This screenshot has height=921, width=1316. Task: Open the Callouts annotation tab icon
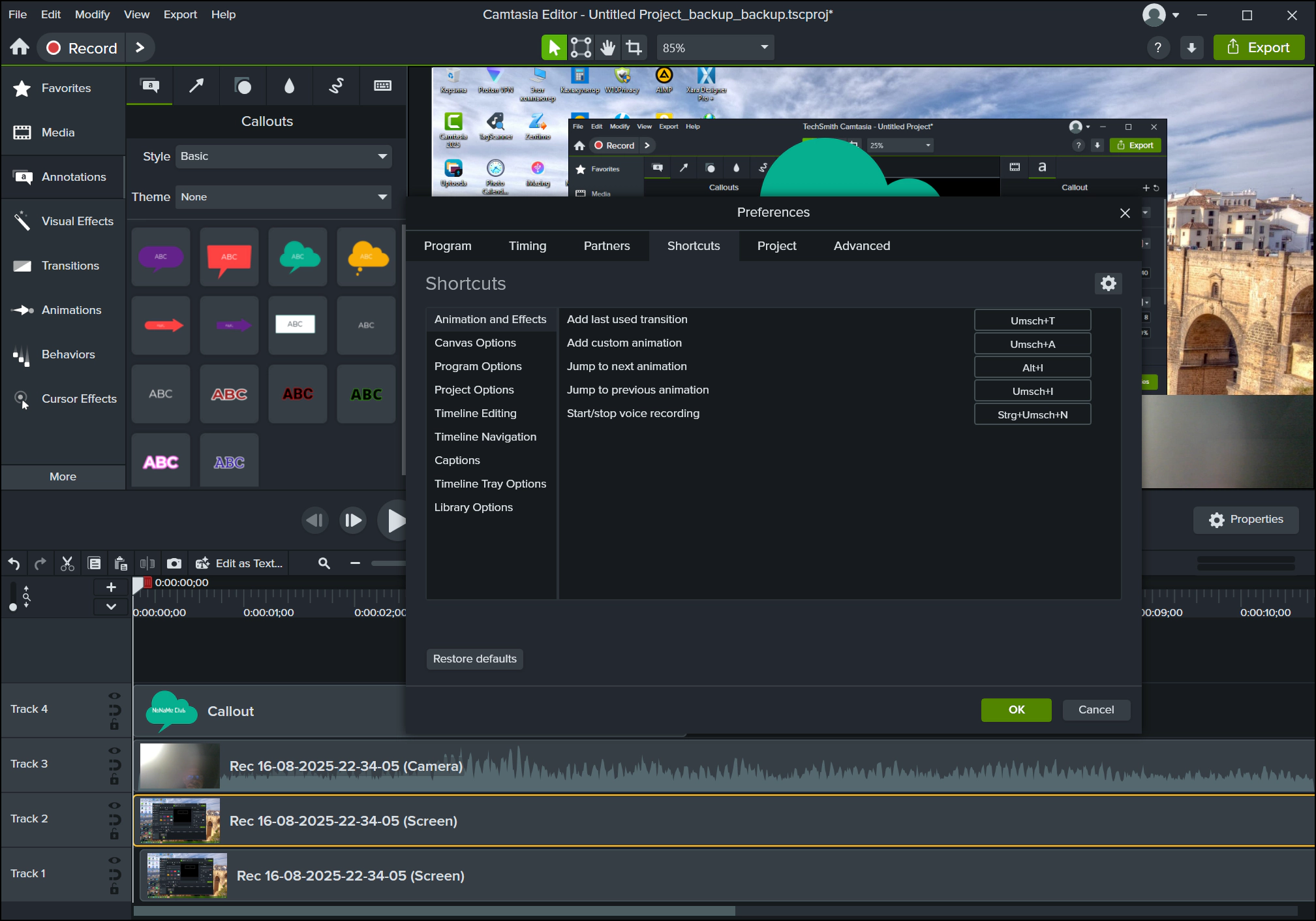coord(150,86)
